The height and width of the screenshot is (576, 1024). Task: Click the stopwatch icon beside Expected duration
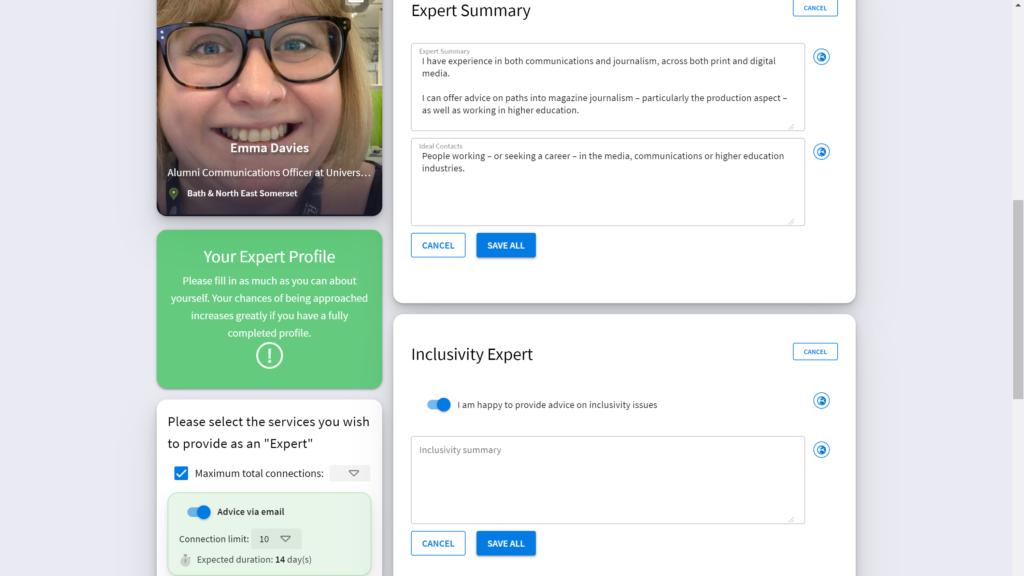185,560
